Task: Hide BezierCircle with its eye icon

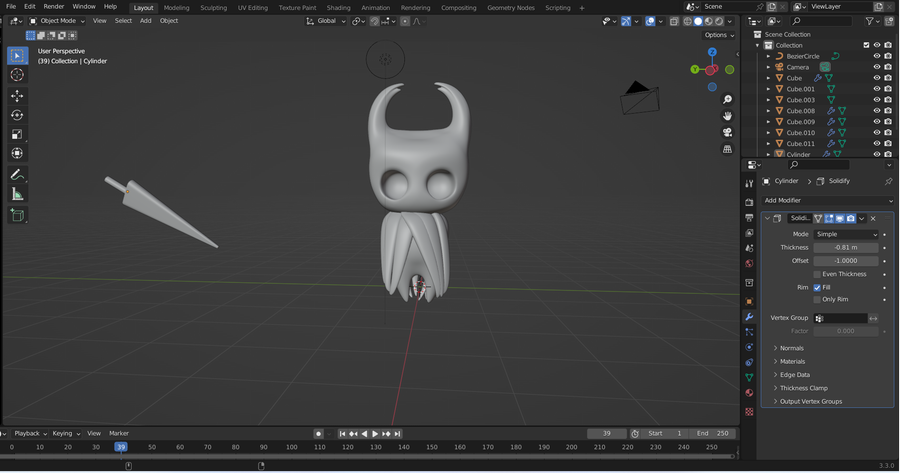Action: click(x=876, y=56)
